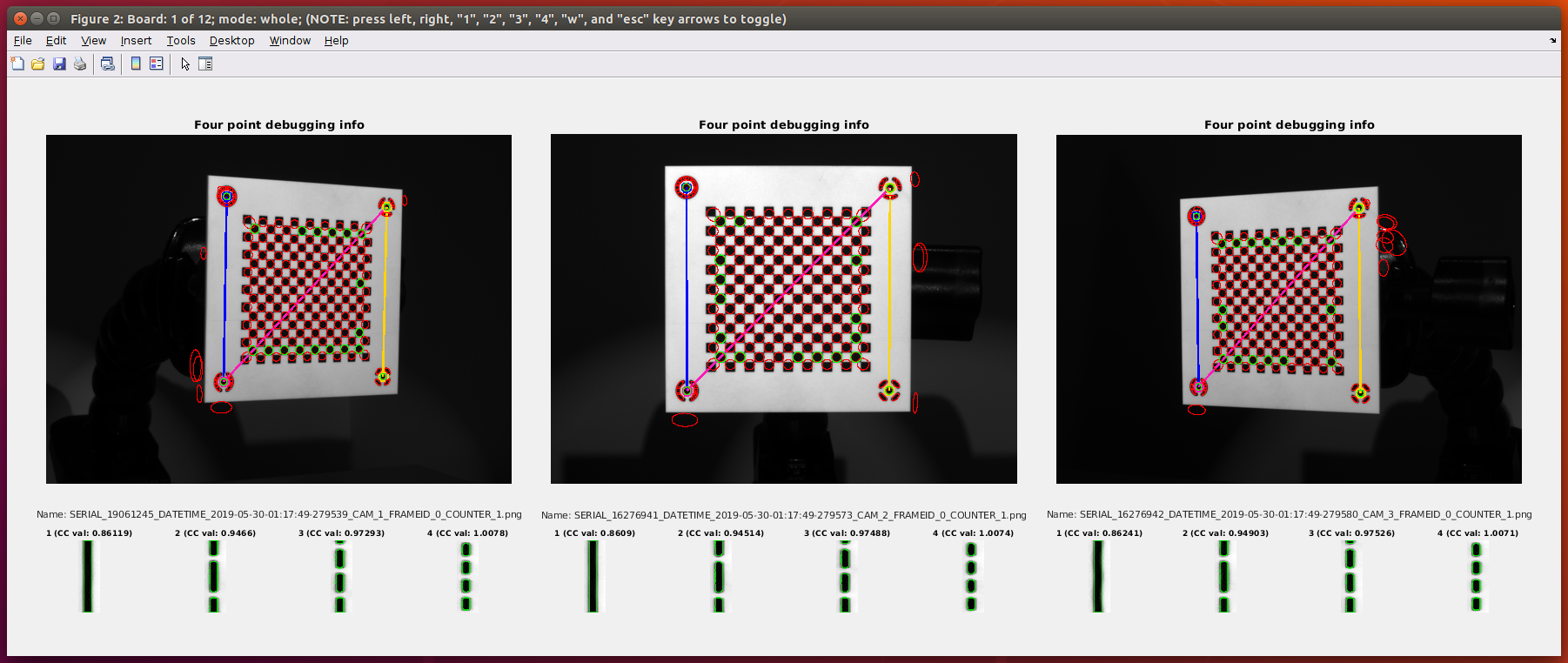
Task: Activate the Edit Plot arrow tool
Action: click(184, 64)
